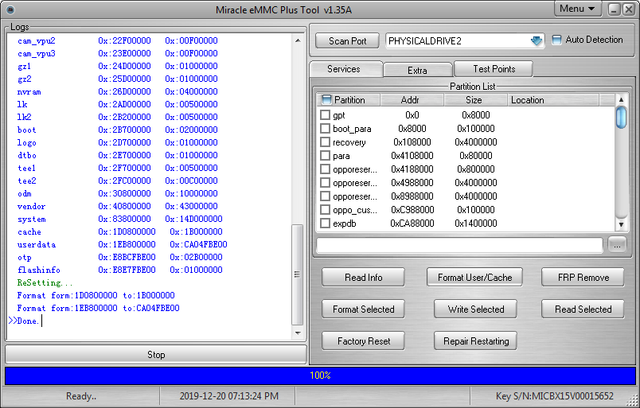Viewport: 640px width, 408px height.
Task: Check the opporeser partition at 0x4188000
Action: [325, 169]
